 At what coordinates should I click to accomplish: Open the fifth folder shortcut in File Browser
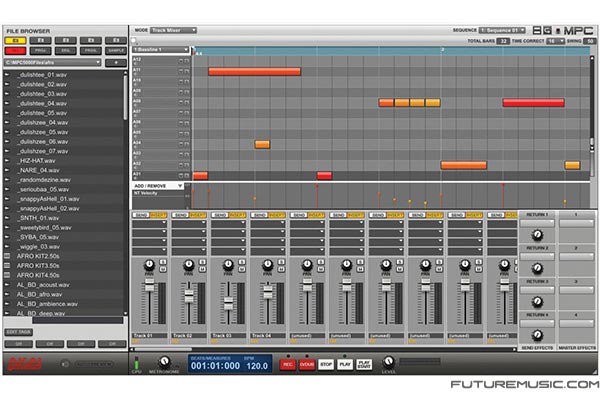coord(116,40)
